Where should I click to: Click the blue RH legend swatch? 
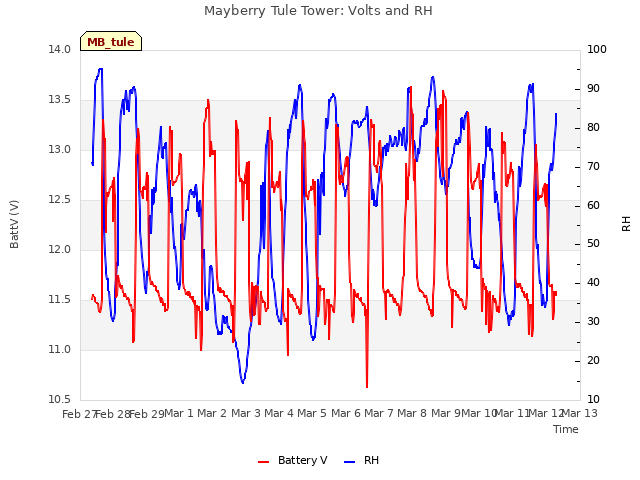(350, 462)
